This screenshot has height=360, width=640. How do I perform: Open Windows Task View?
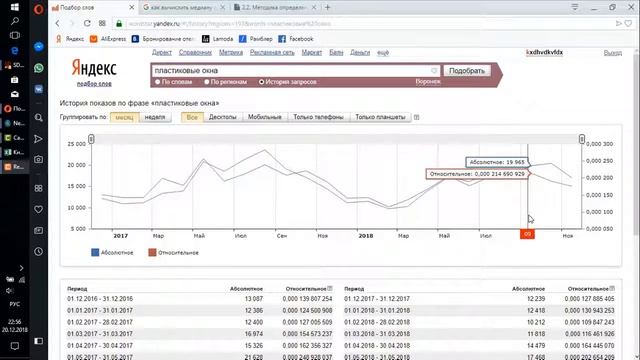pos(15,36)
